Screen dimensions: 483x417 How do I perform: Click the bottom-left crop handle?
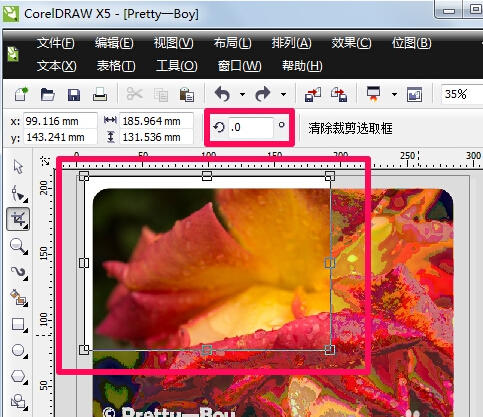coord(84,350)
